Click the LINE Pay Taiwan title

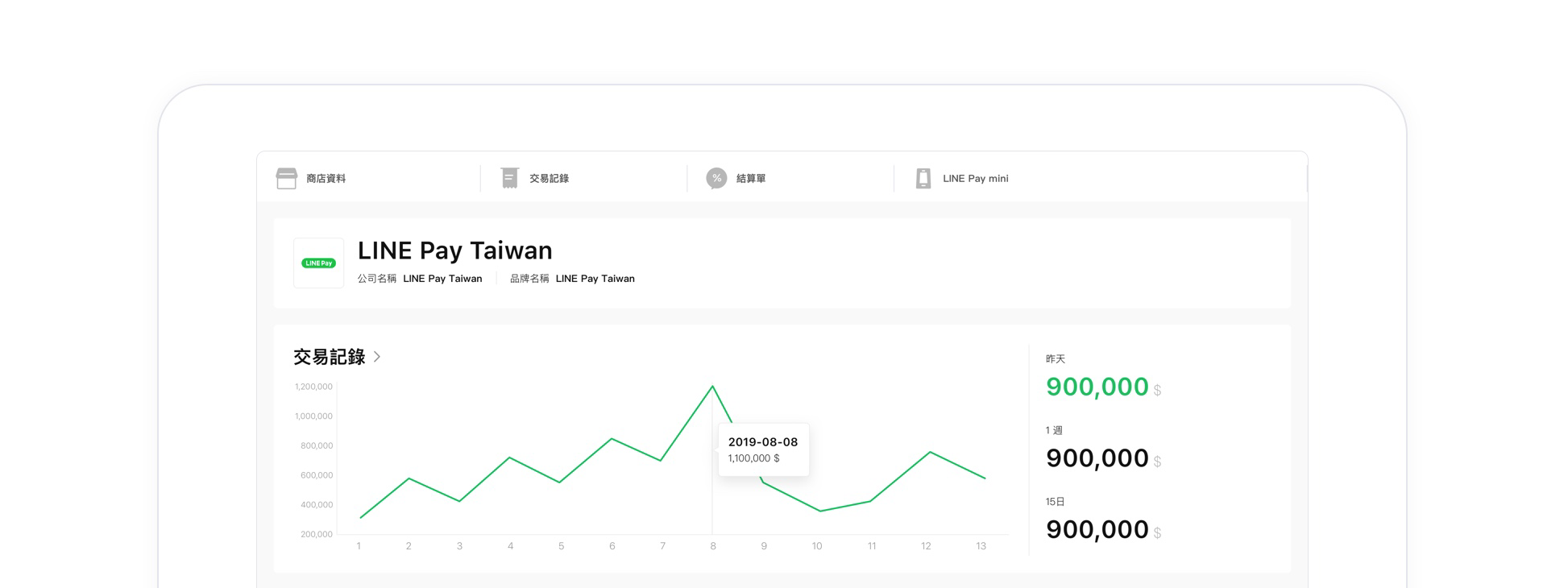pyautogui.click(x=454, y=251)
